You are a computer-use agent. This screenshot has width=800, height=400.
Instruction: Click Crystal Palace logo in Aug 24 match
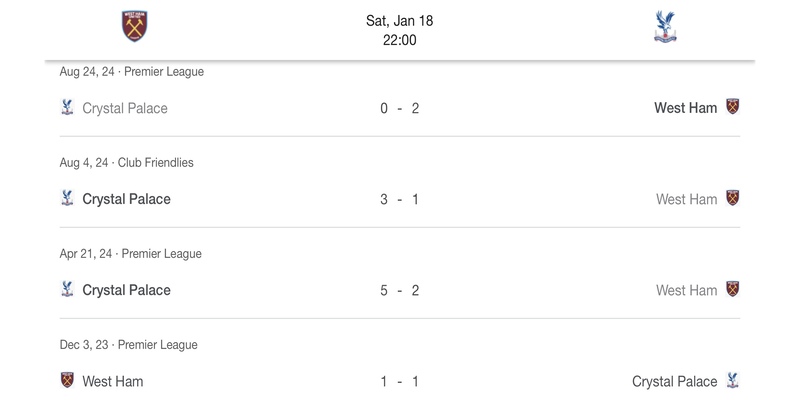click(68, 108)
